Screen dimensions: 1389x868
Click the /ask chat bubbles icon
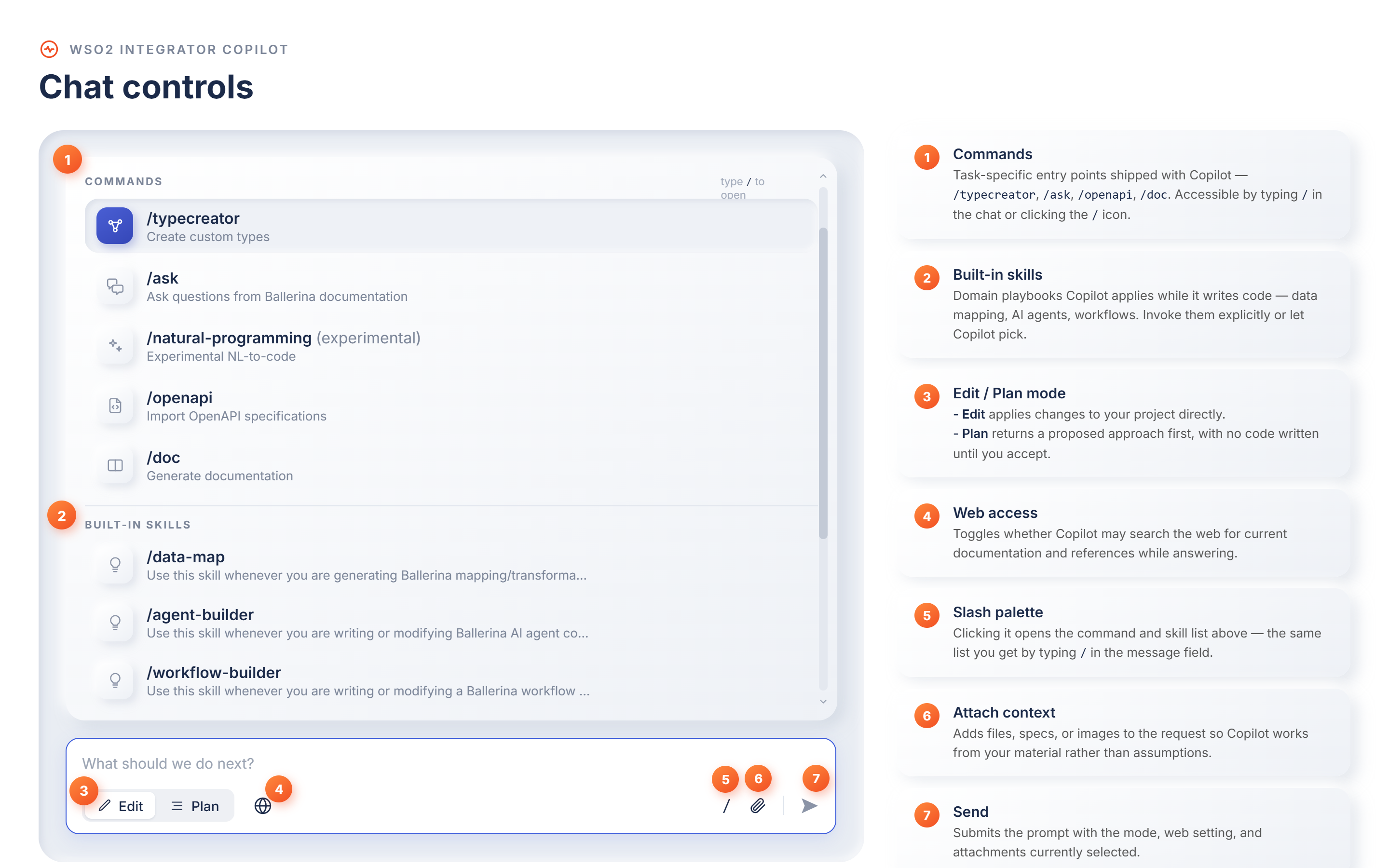click(x=115, y=286)
